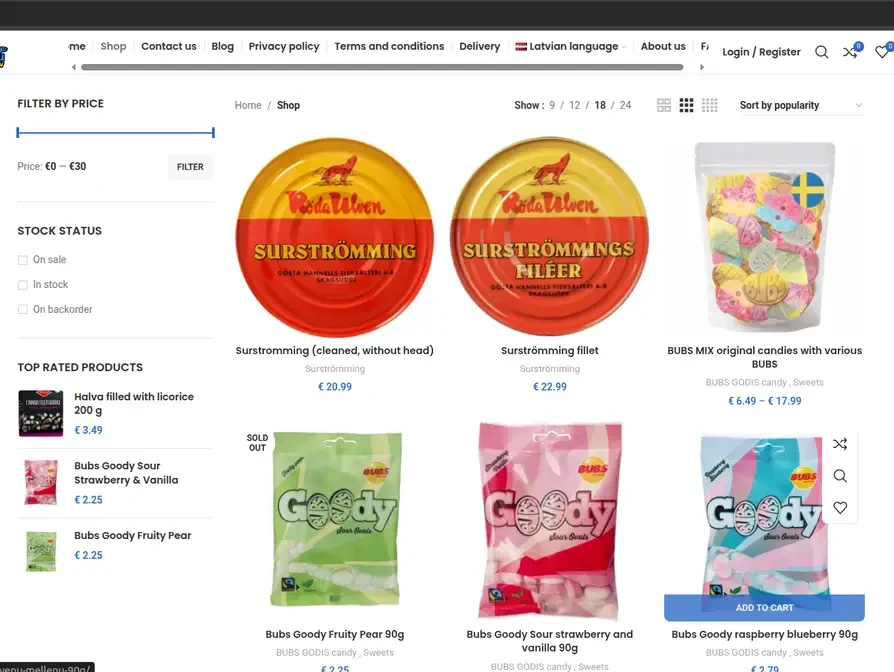Click the horizontal menu scrollbar thumb

(x=382, y=67)
